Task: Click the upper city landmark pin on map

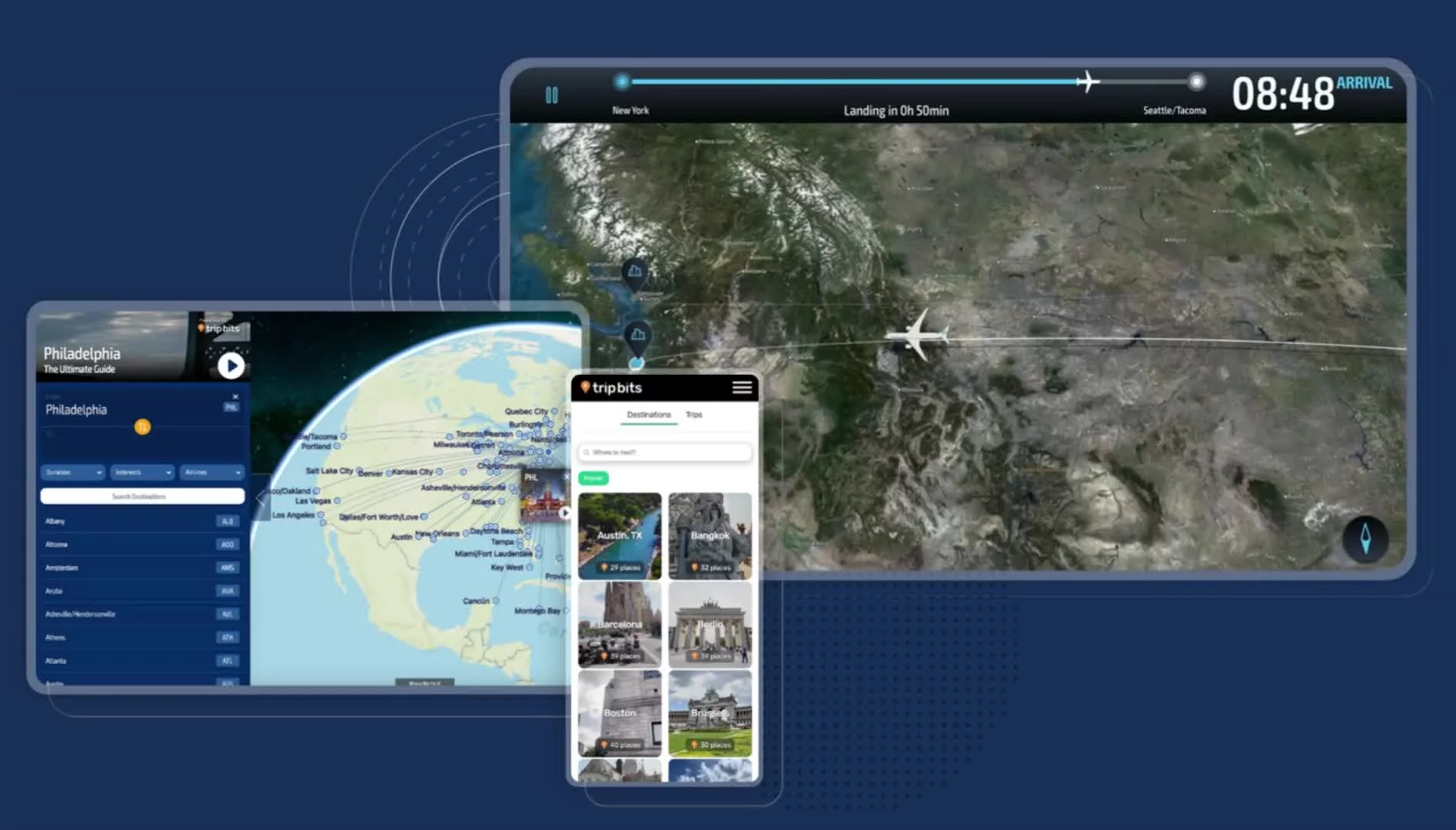Action: [634, 272]
